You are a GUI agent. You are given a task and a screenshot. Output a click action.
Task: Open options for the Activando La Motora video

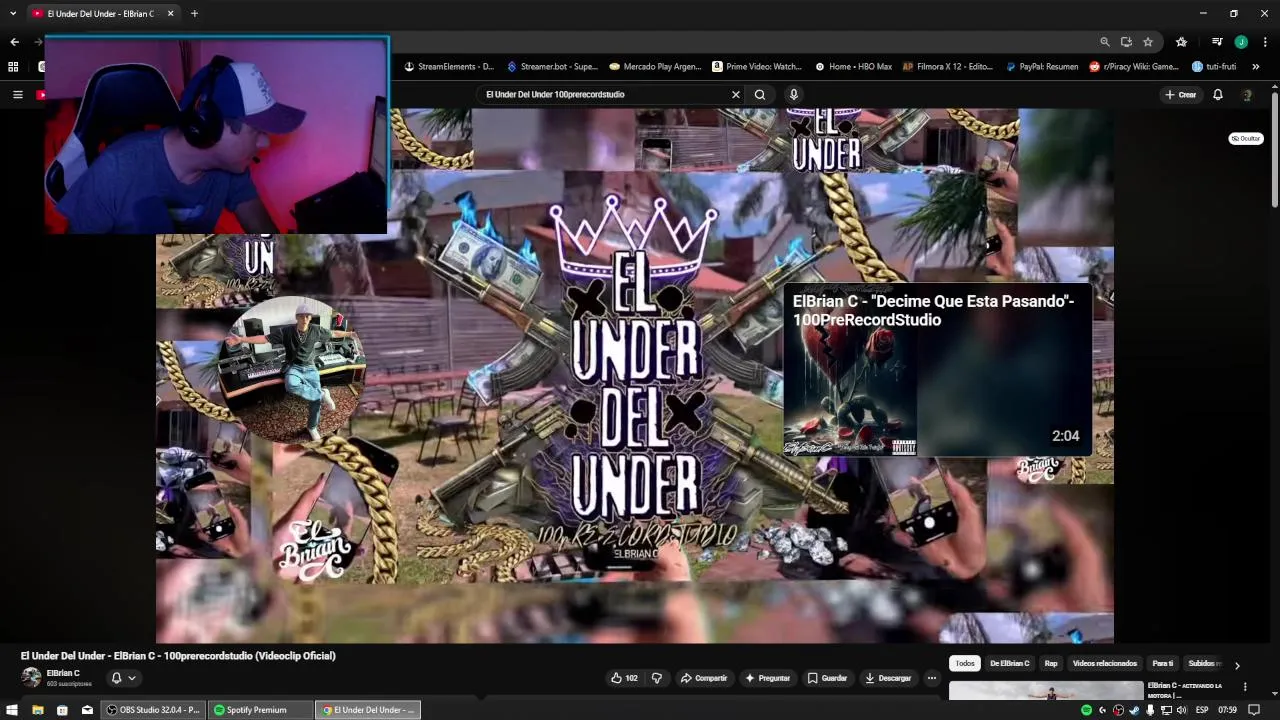pos(1245,687)
